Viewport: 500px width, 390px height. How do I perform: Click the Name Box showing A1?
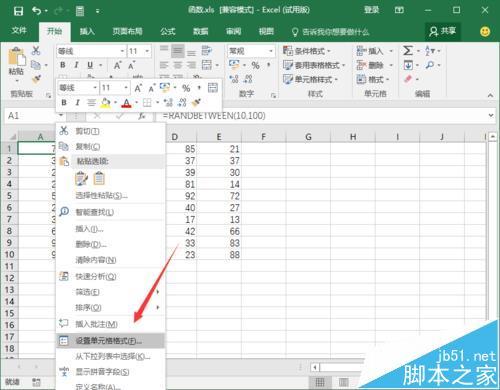[x=32, y=116]
